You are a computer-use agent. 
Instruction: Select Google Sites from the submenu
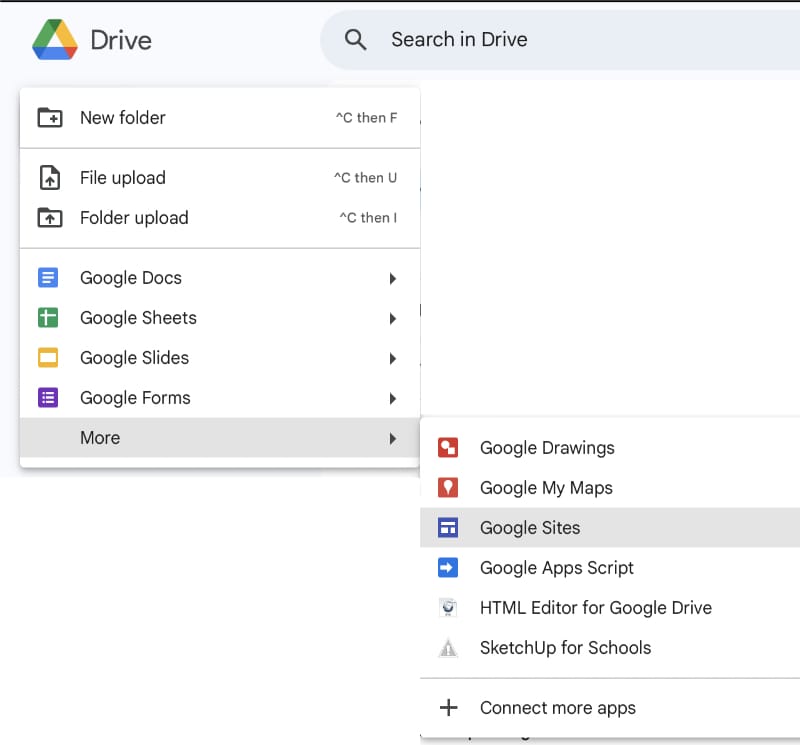[x=530, y=528]
